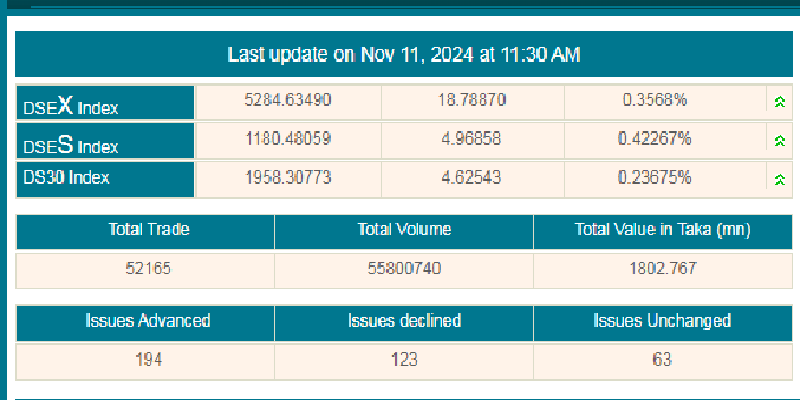Open the DSES Index link
The height and width of the screenshot is (400, 800).
[71, 144]
